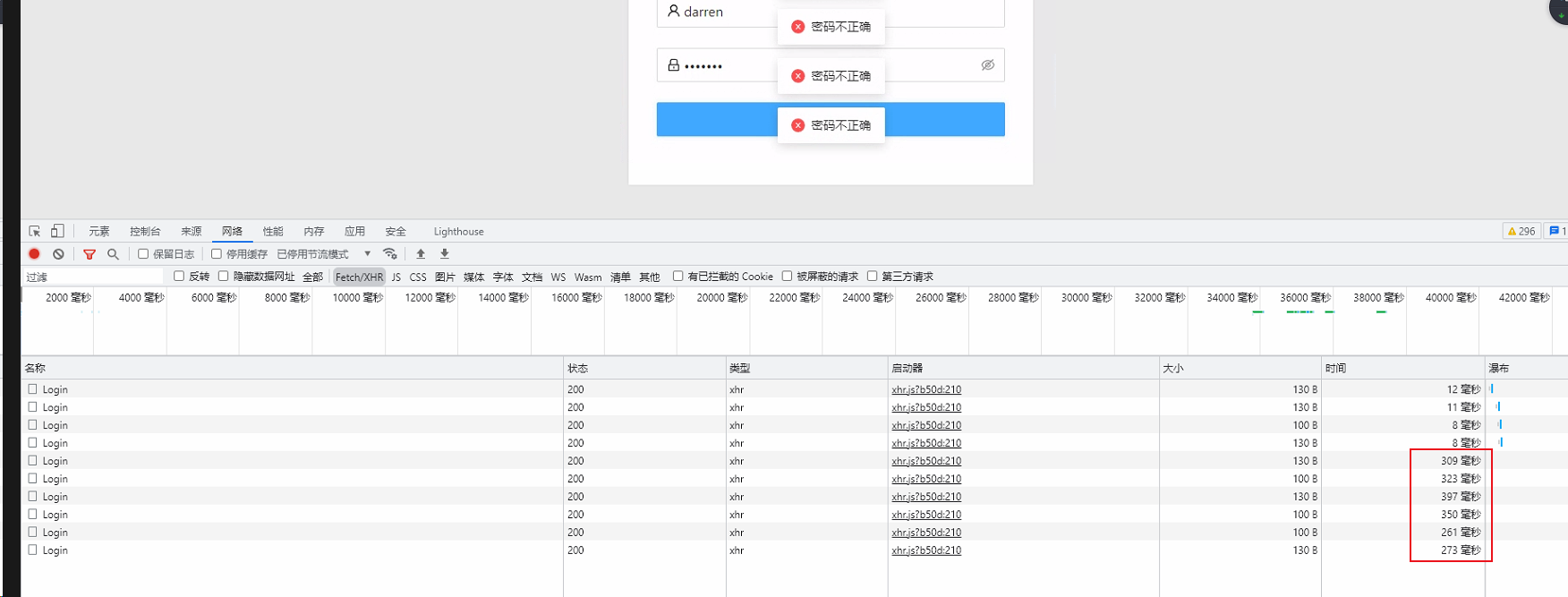The width and height of the screenshot is (1568, 597).
Task: Sort by the 状态 column header
Action: click(644, 368)
